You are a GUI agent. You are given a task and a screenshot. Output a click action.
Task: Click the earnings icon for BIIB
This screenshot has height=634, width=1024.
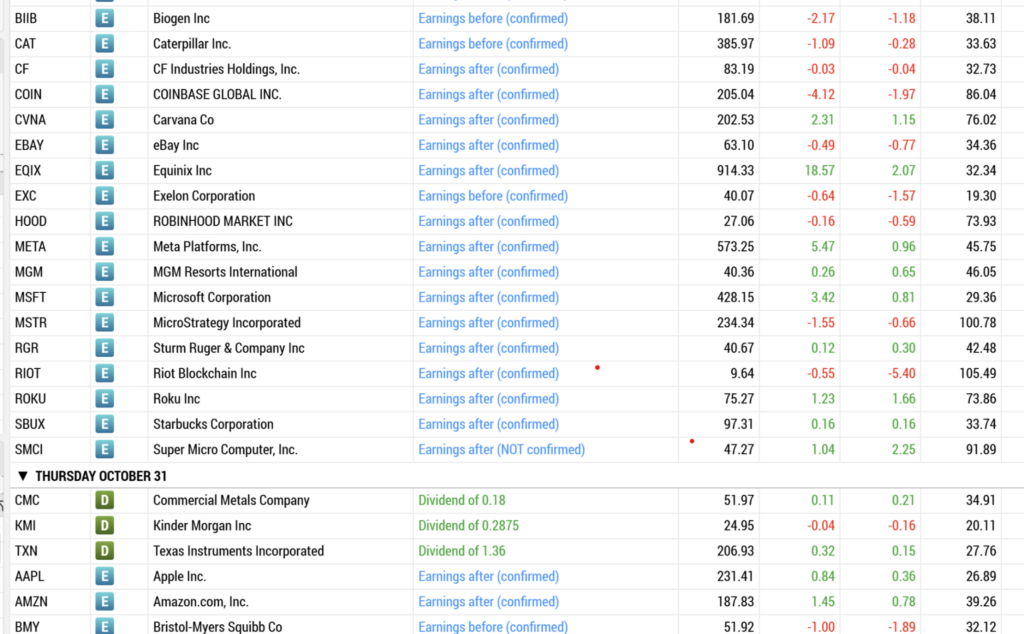pos(104,18)
